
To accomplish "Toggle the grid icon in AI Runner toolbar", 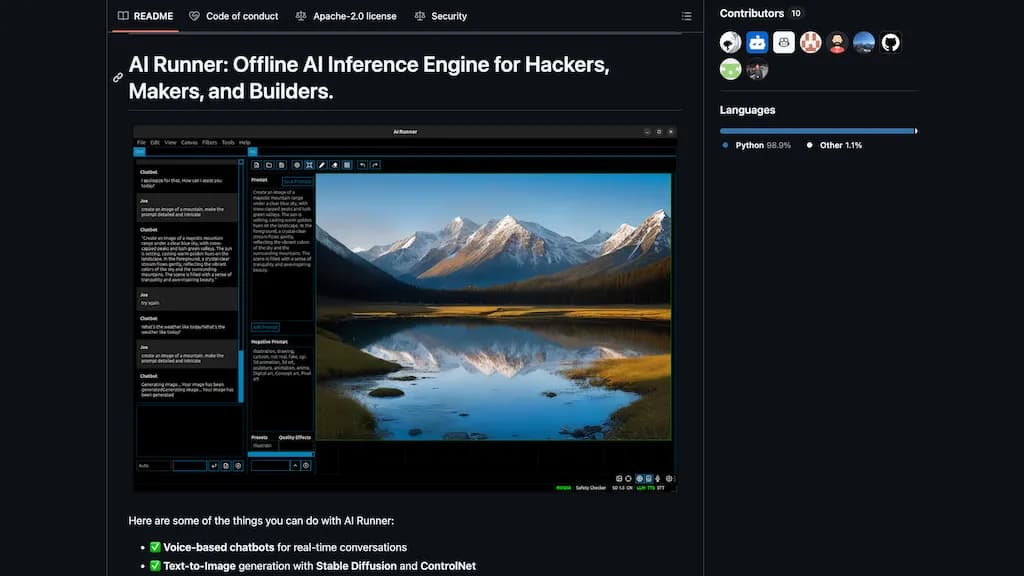I will click(347, 165).
